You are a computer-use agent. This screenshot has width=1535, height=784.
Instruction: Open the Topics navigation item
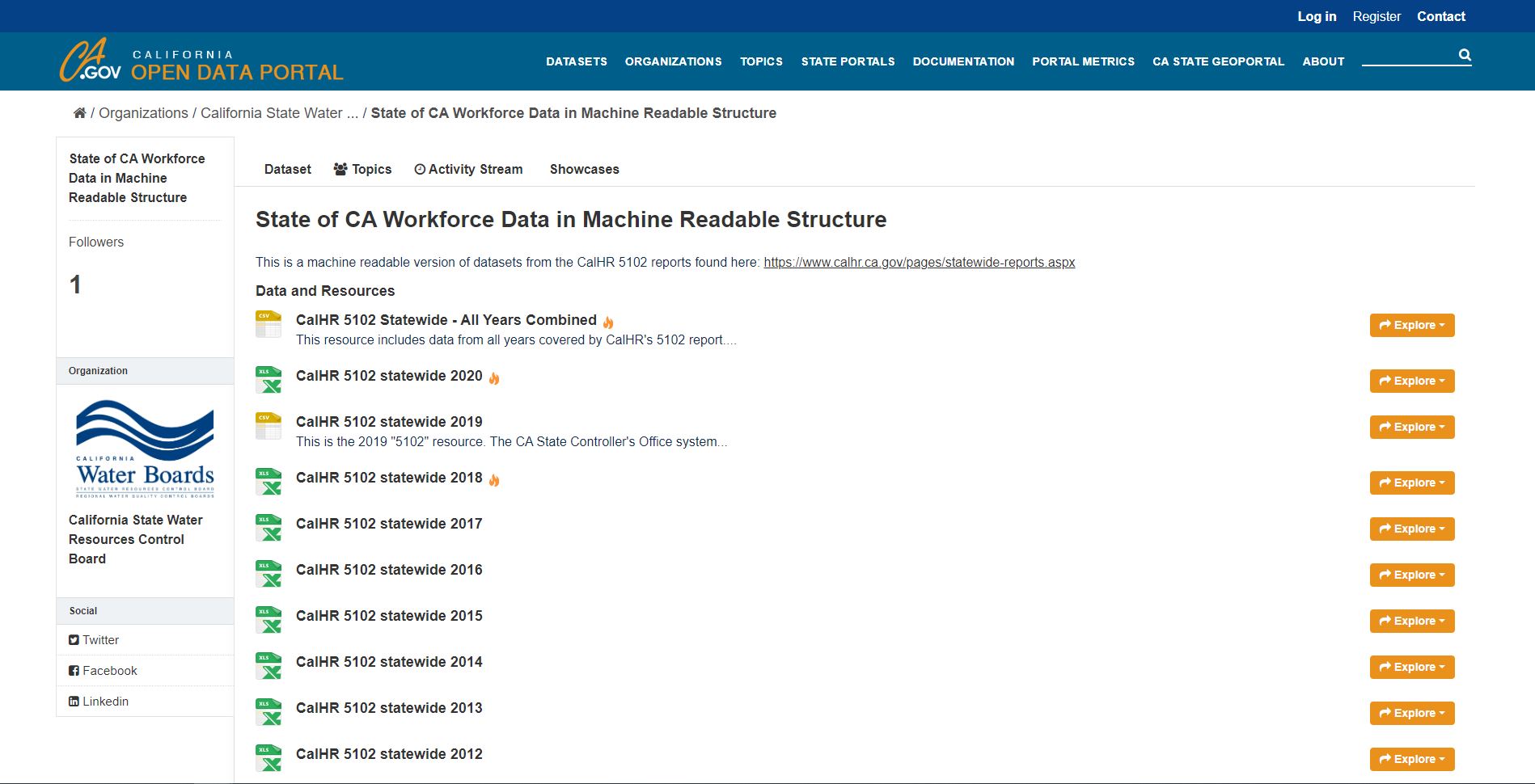click(x=761, y=61)
